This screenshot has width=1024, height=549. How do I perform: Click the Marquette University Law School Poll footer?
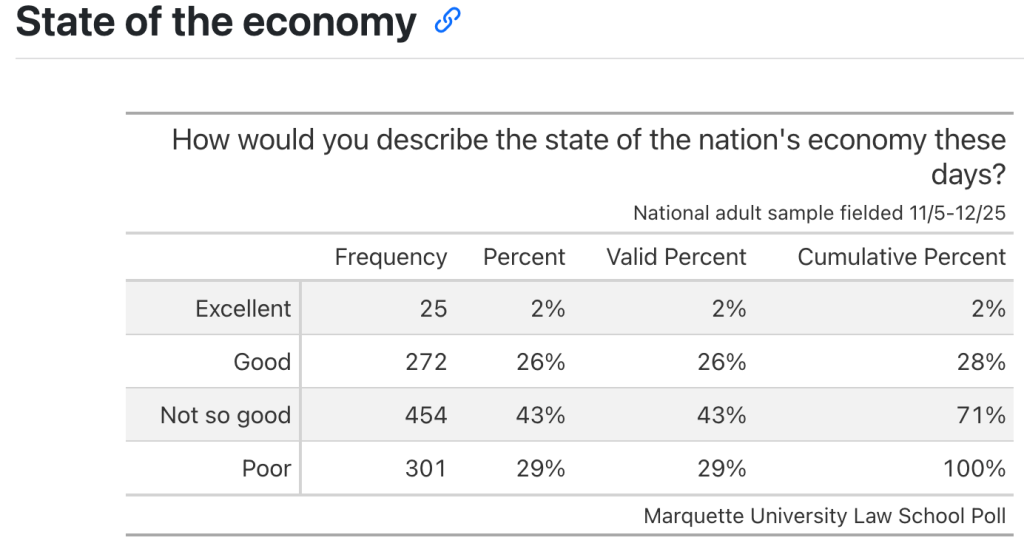824,517
